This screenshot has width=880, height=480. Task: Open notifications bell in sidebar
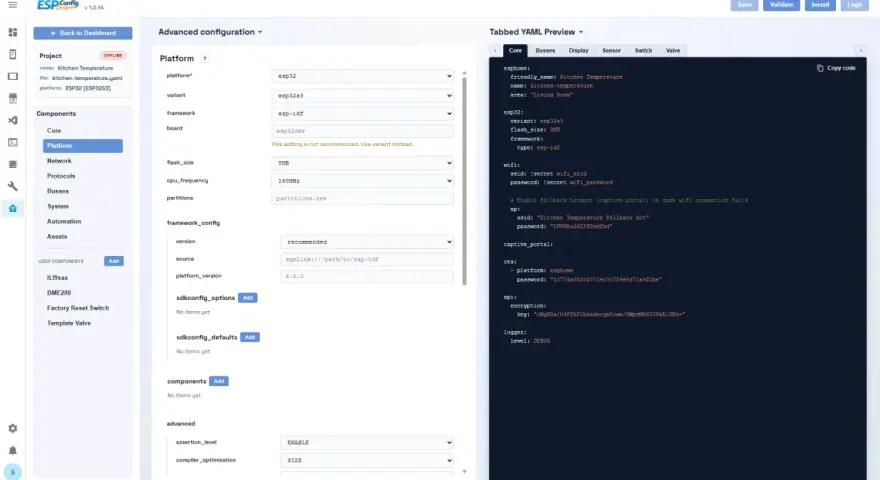tap(12, 450)
